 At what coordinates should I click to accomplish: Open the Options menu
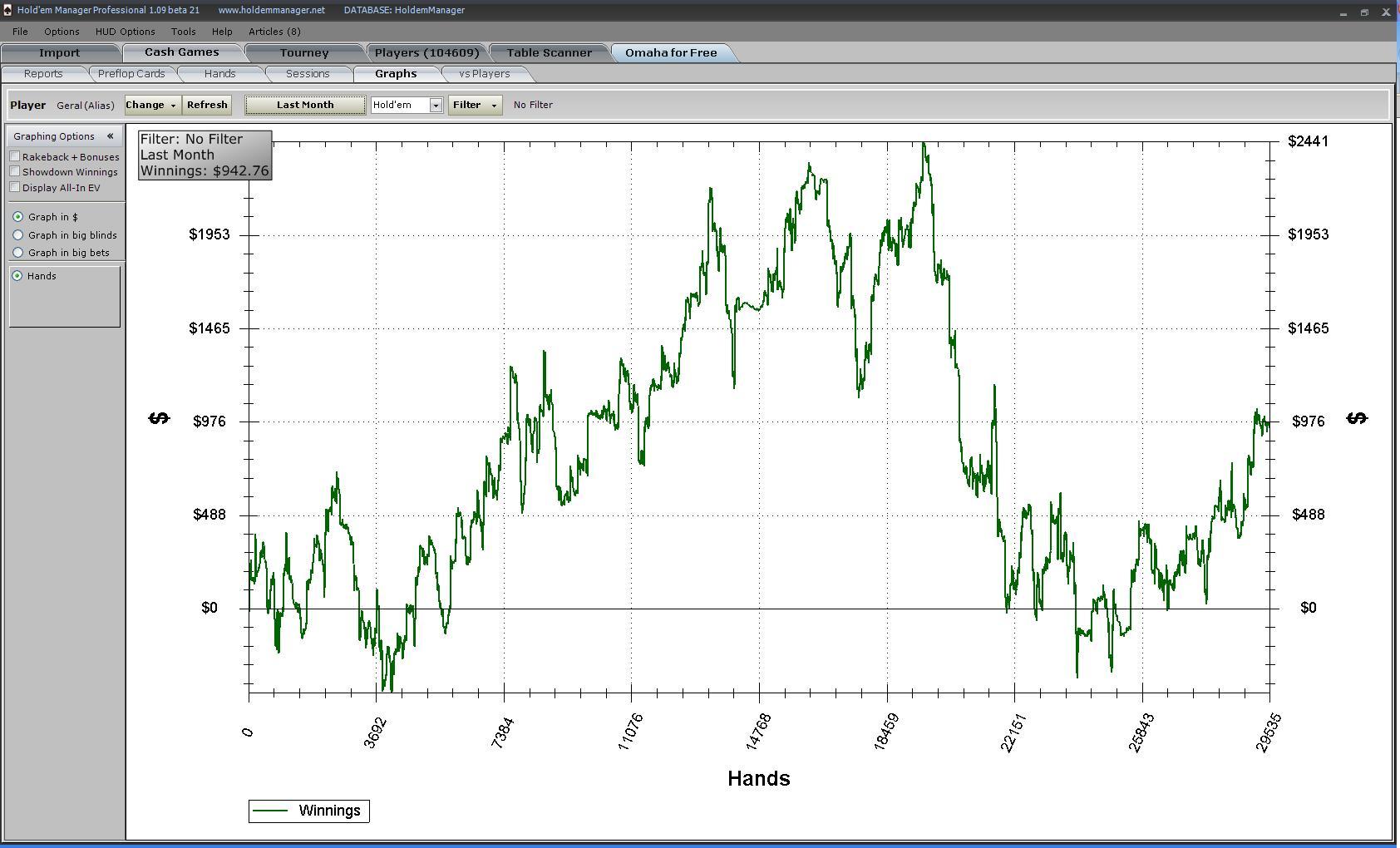tap(62, 32)
